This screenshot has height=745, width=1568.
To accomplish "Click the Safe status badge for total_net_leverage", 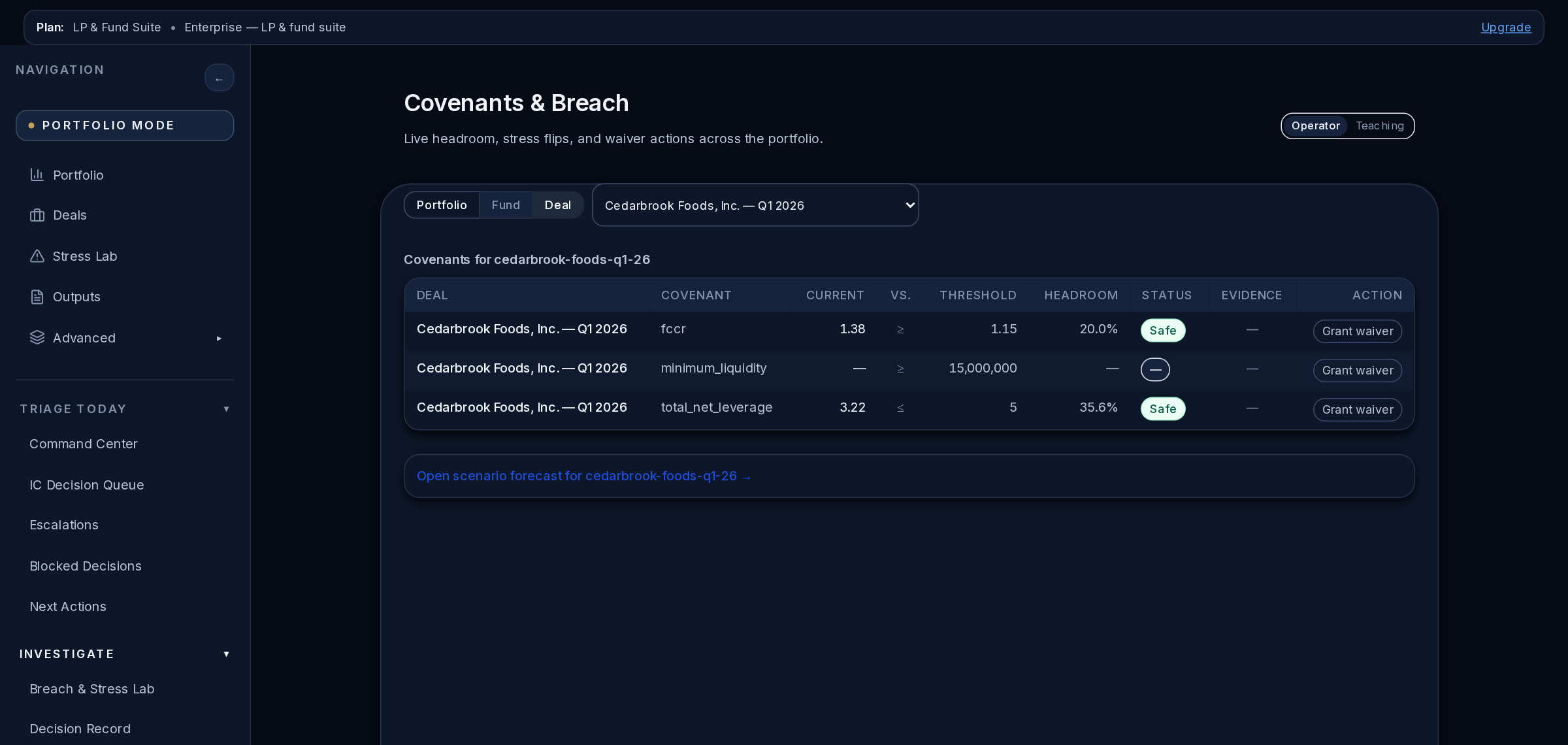I will [x=1163, y=409].
